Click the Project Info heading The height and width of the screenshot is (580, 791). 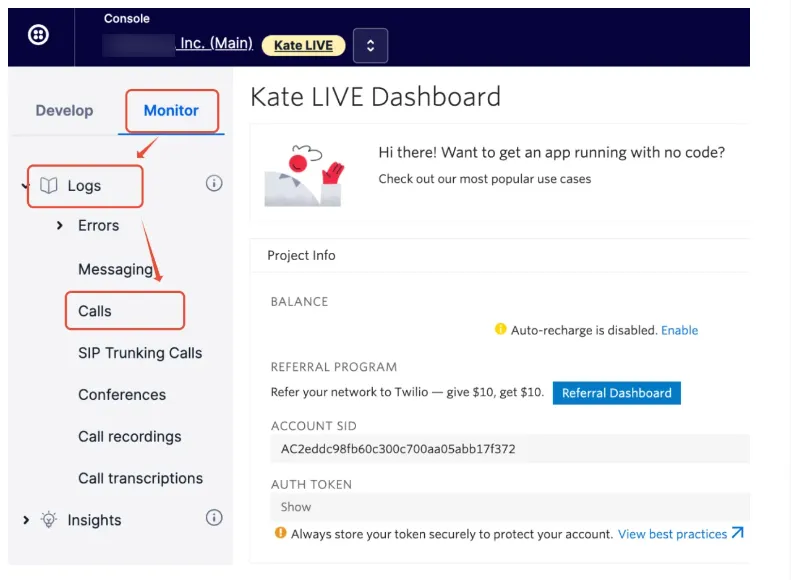[x=301, y=256]
